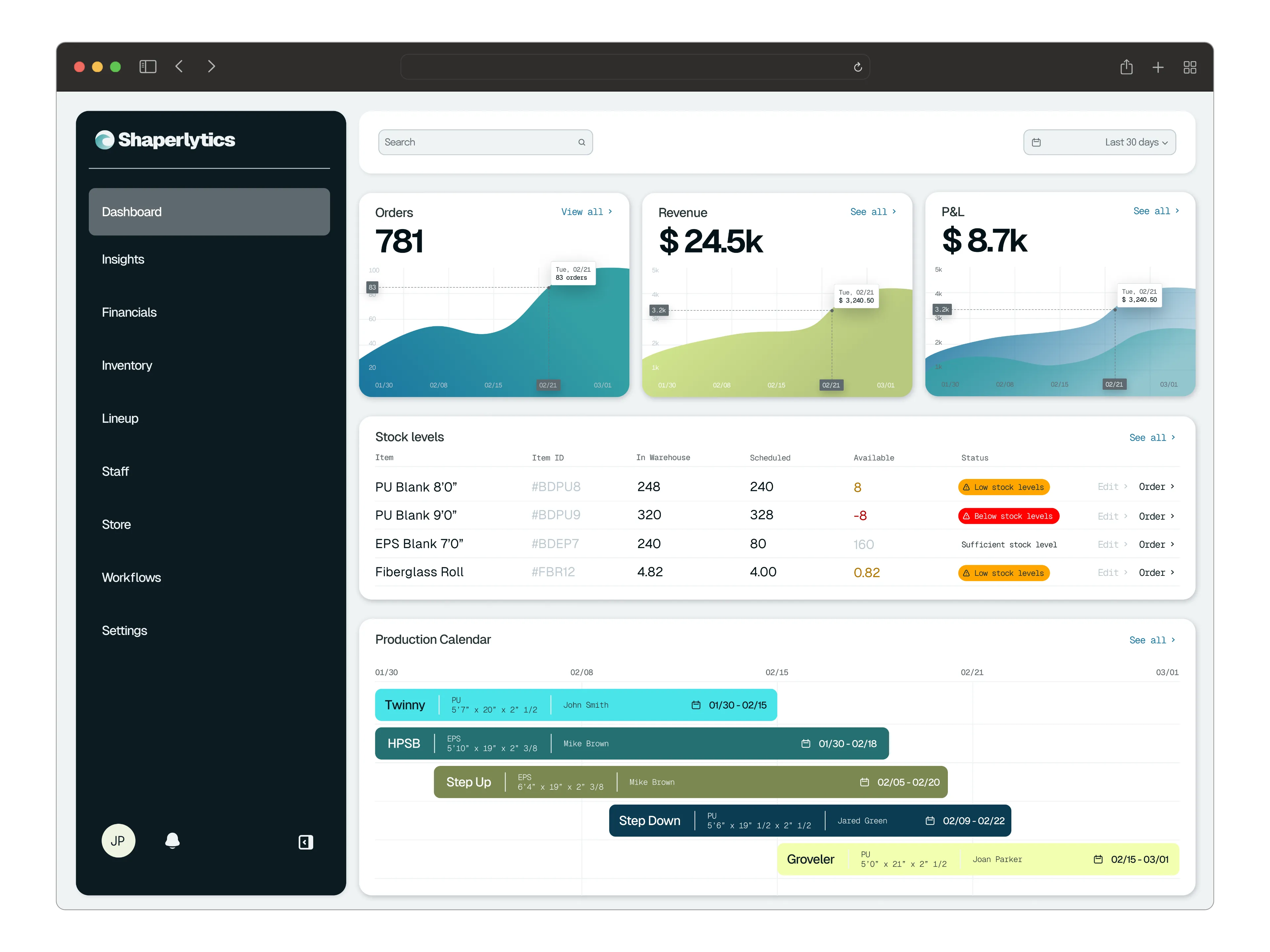Open Last 30 days dropdown
This screenshot has height=952, width=1270.
(x=1099, y=142)
